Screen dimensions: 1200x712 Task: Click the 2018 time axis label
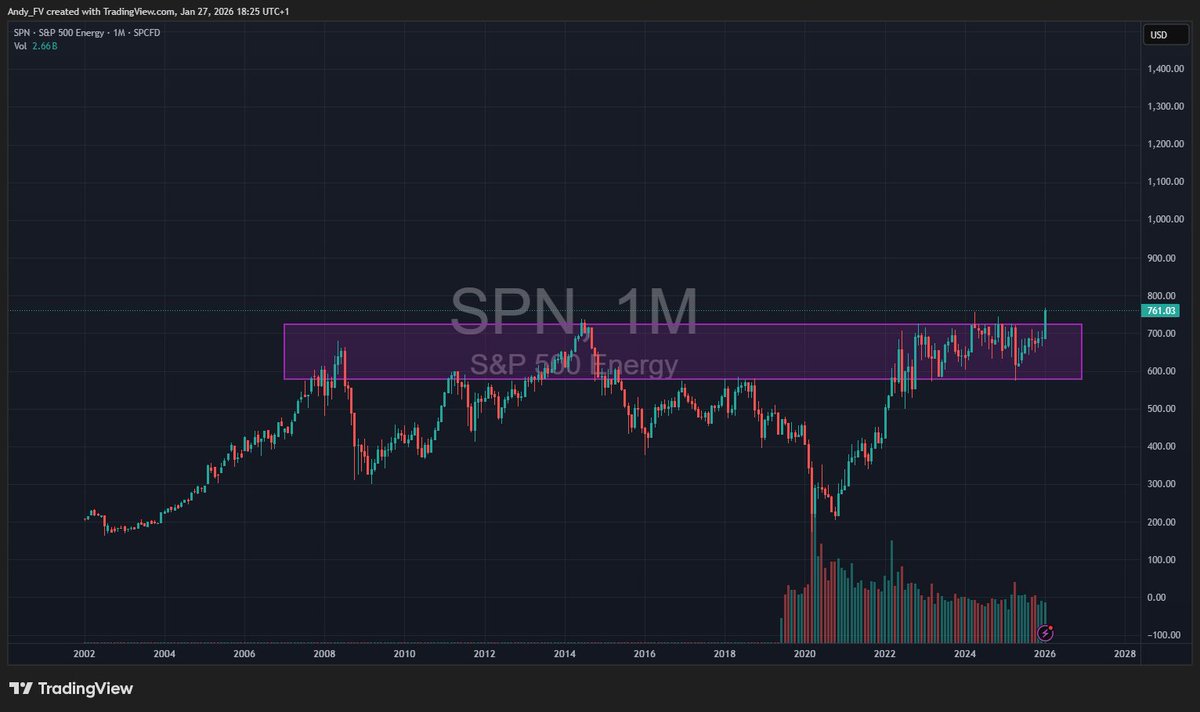tap(724, 654)
